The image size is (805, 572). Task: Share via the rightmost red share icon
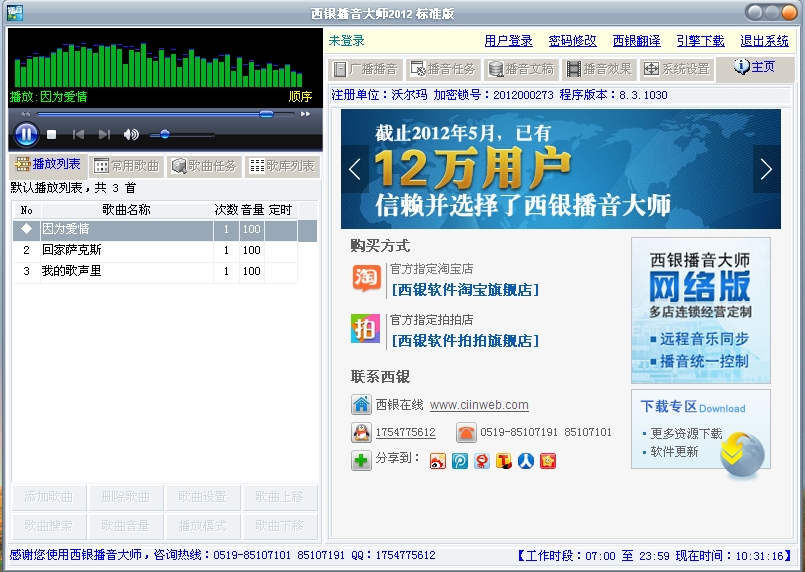click(548, 461)
